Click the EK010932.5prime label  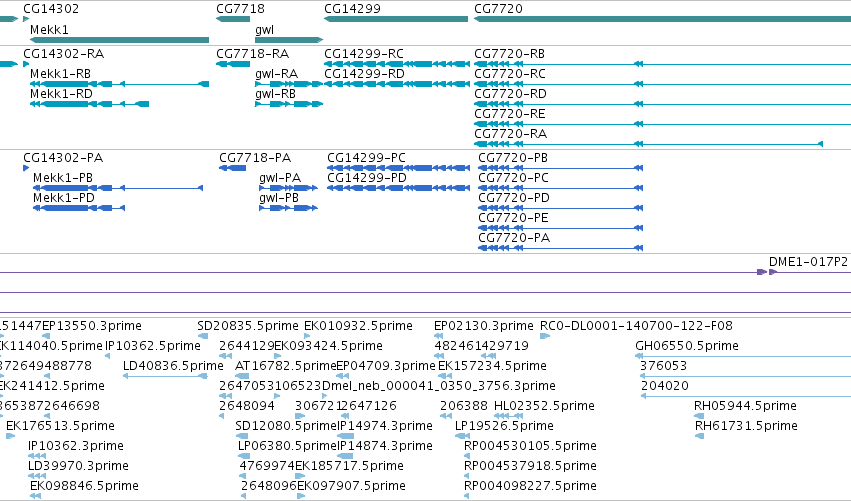point(358,326)
